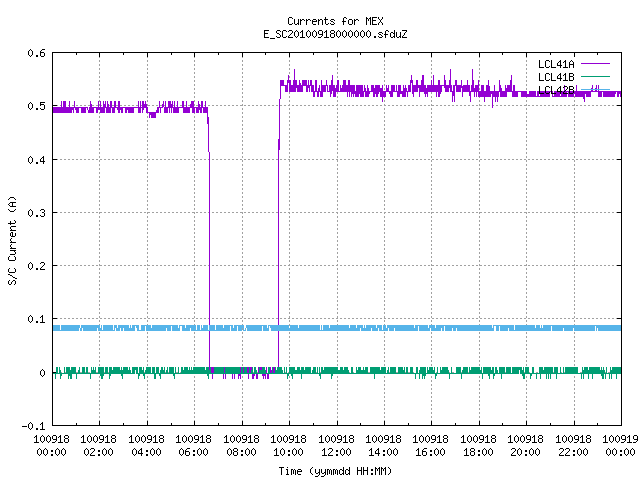The width and height of the screenshot is (640, 480).
Task: Click the y-axis tick value 0.3
Action: pos(36,213)
